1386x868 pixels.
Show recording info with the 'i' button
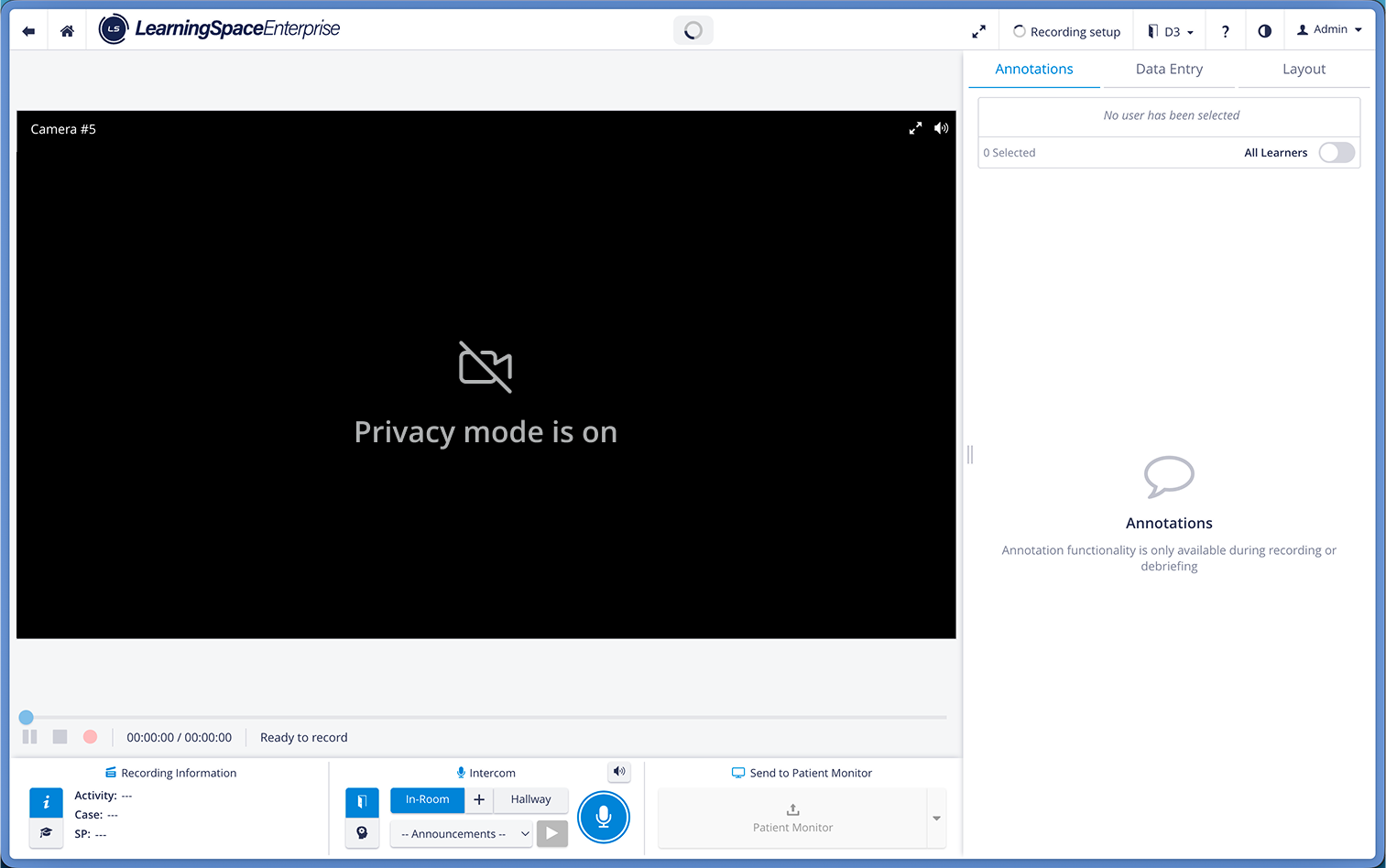pos(46,802)
